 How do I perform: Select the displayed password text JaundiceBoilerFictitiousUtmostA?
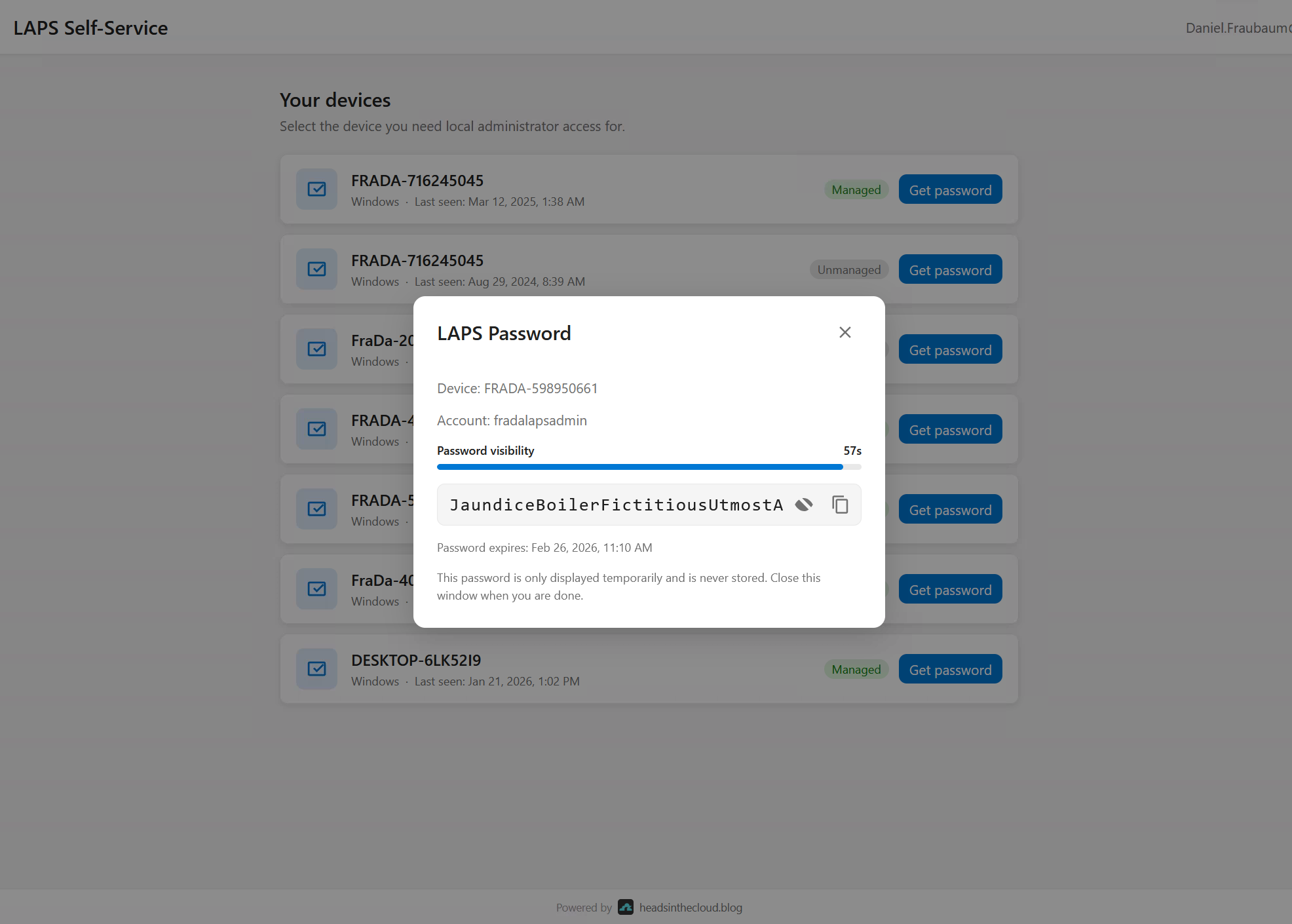tap(615, 505)
